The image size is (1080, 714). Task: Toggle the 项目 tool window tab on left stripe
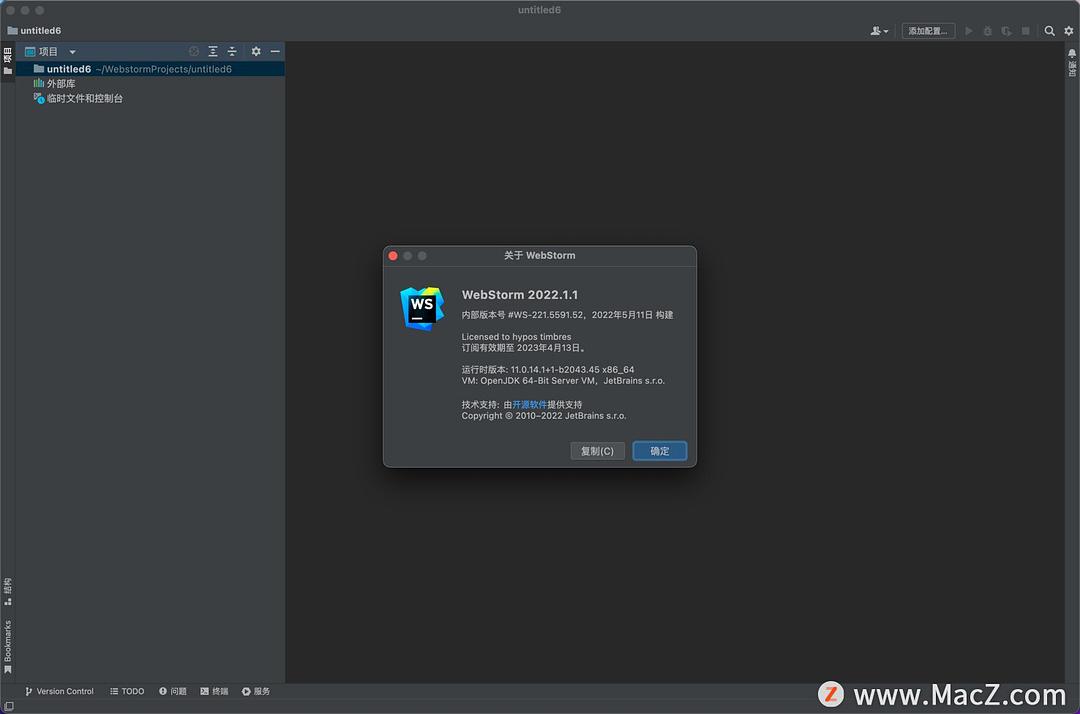click(x=8, y=61)
